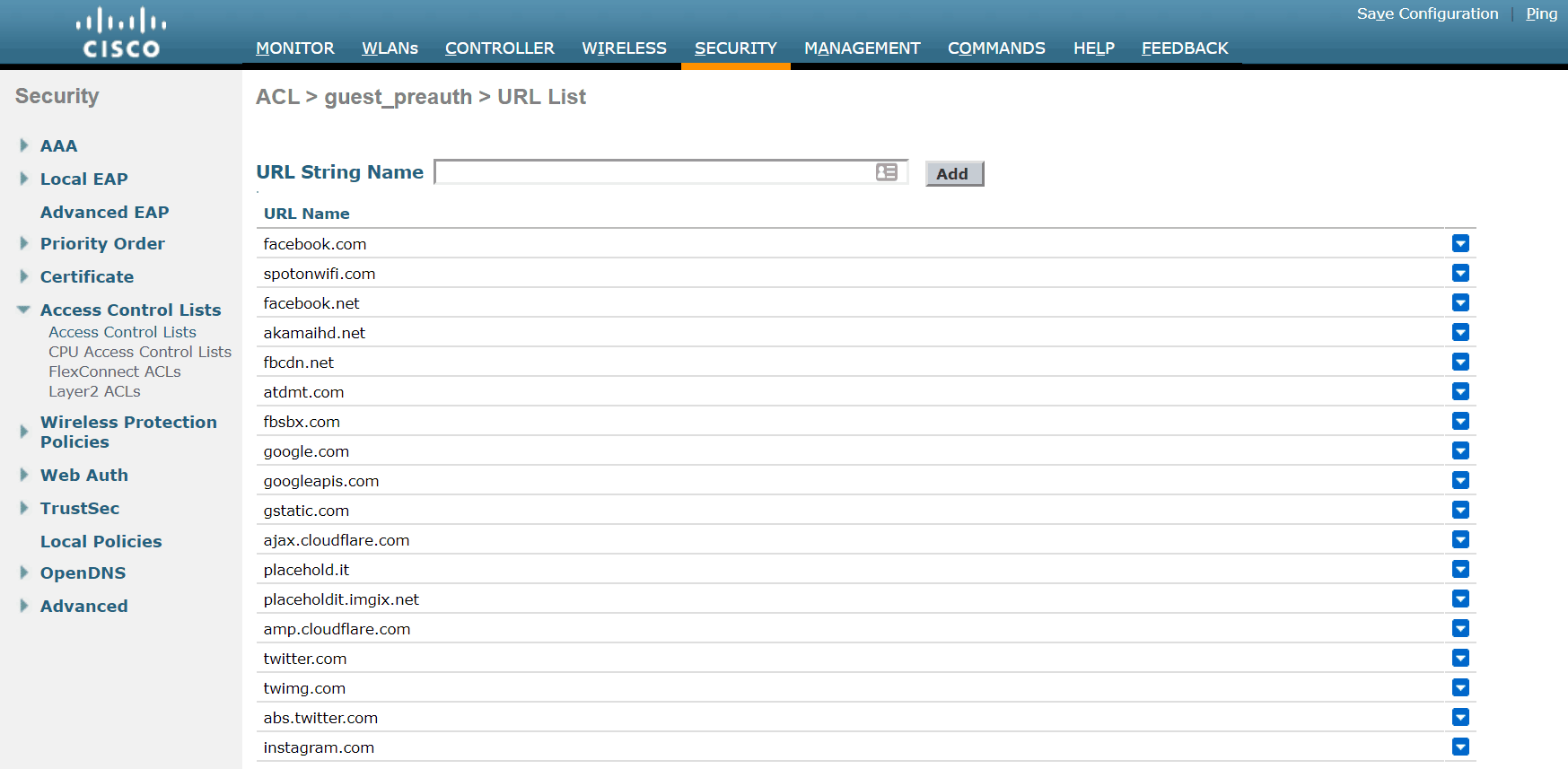This screenshot has height=769, width=1568.
Task: Expand Wireless Protection Policies arrow
Action: coord(24,432)
